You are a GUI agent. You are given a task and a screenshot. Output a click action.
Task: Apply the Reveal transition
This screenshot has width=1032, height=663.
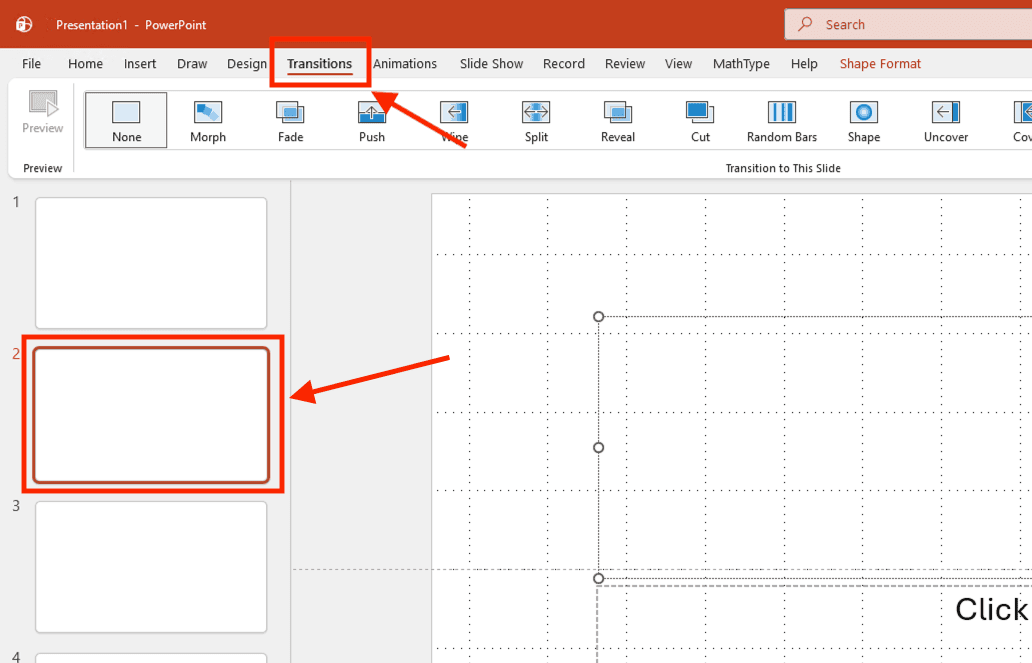click(x=618, y=122)
